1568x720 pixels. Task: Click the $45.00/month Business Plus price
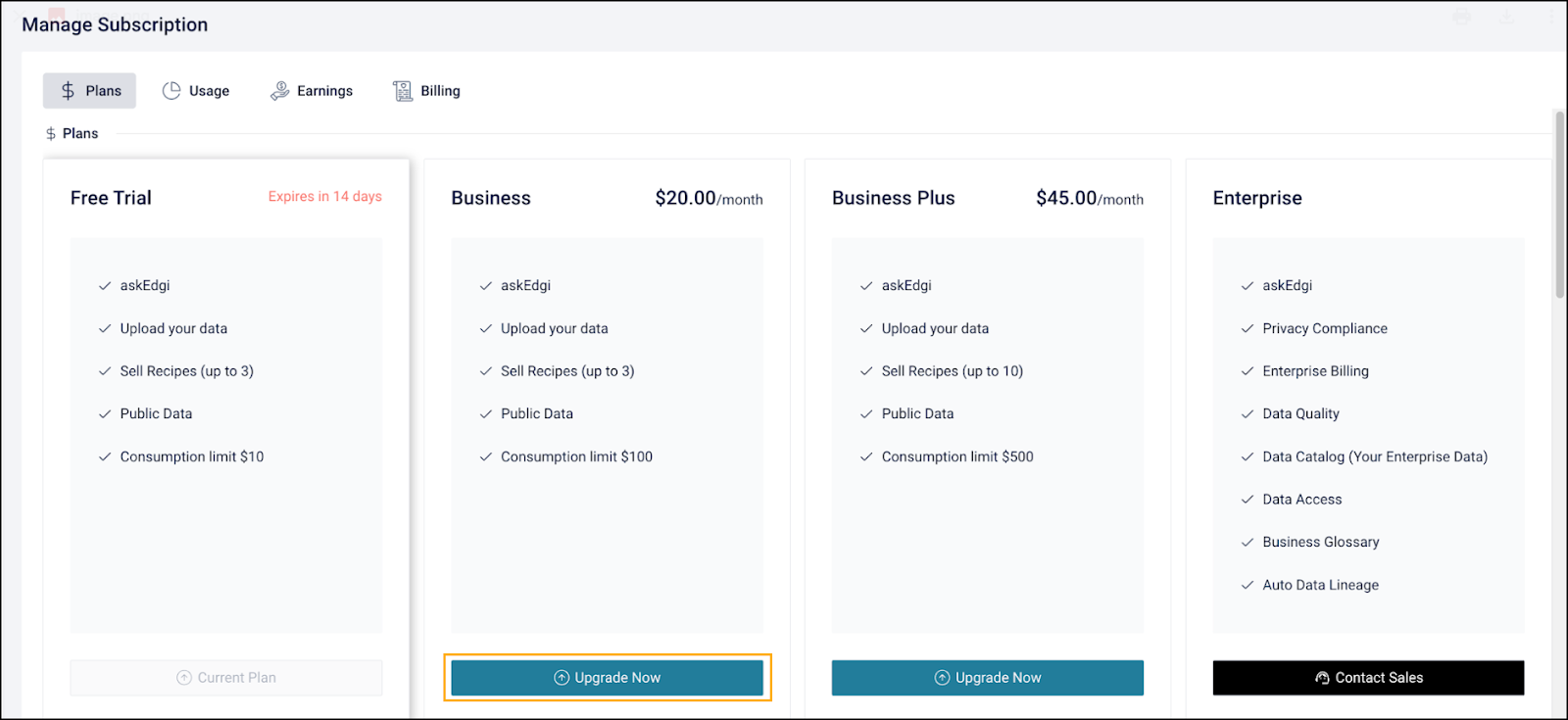1089,199
